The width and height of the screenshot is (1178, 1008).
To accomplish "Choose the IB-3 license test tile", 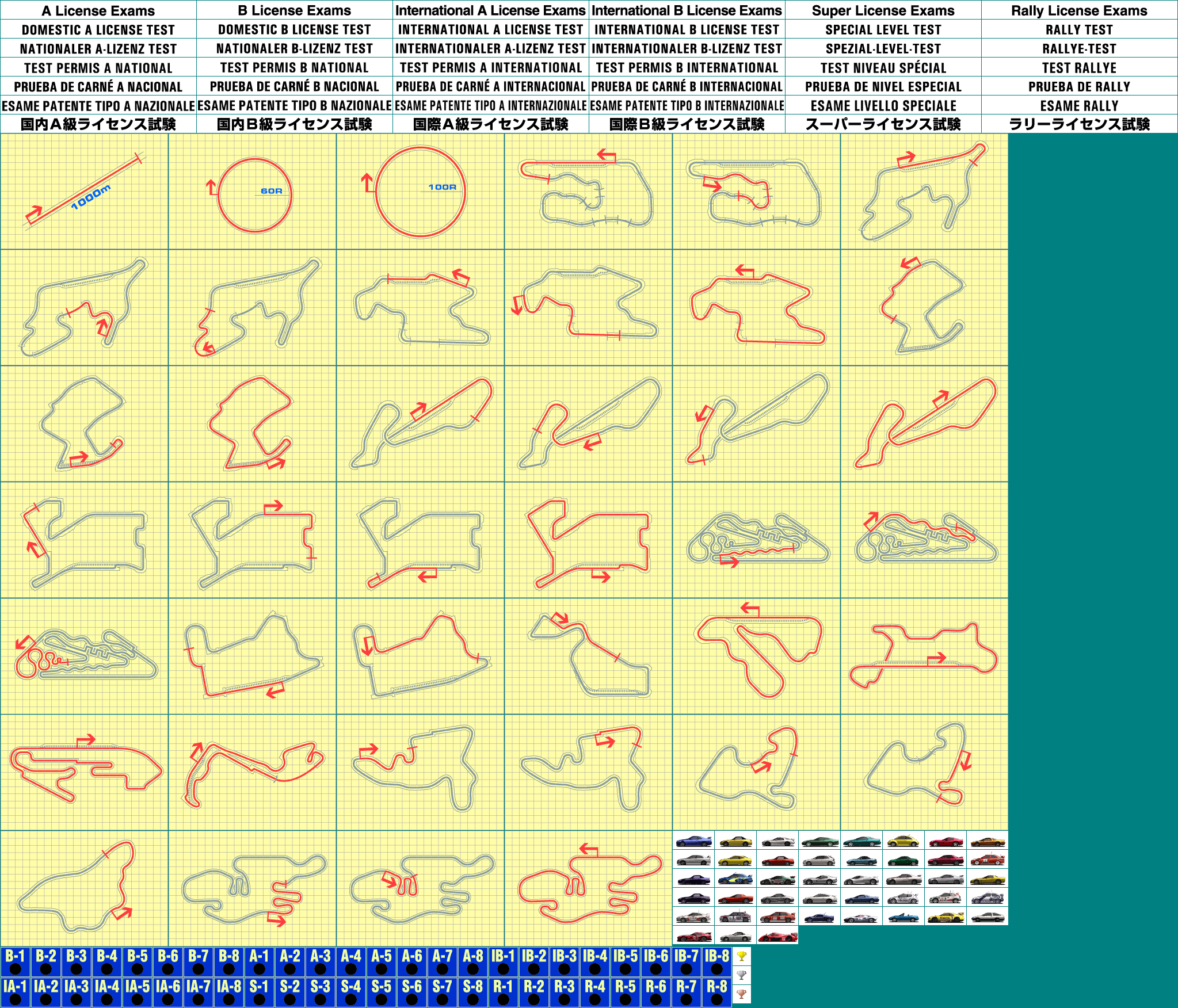I will click(x=564, y=962).
